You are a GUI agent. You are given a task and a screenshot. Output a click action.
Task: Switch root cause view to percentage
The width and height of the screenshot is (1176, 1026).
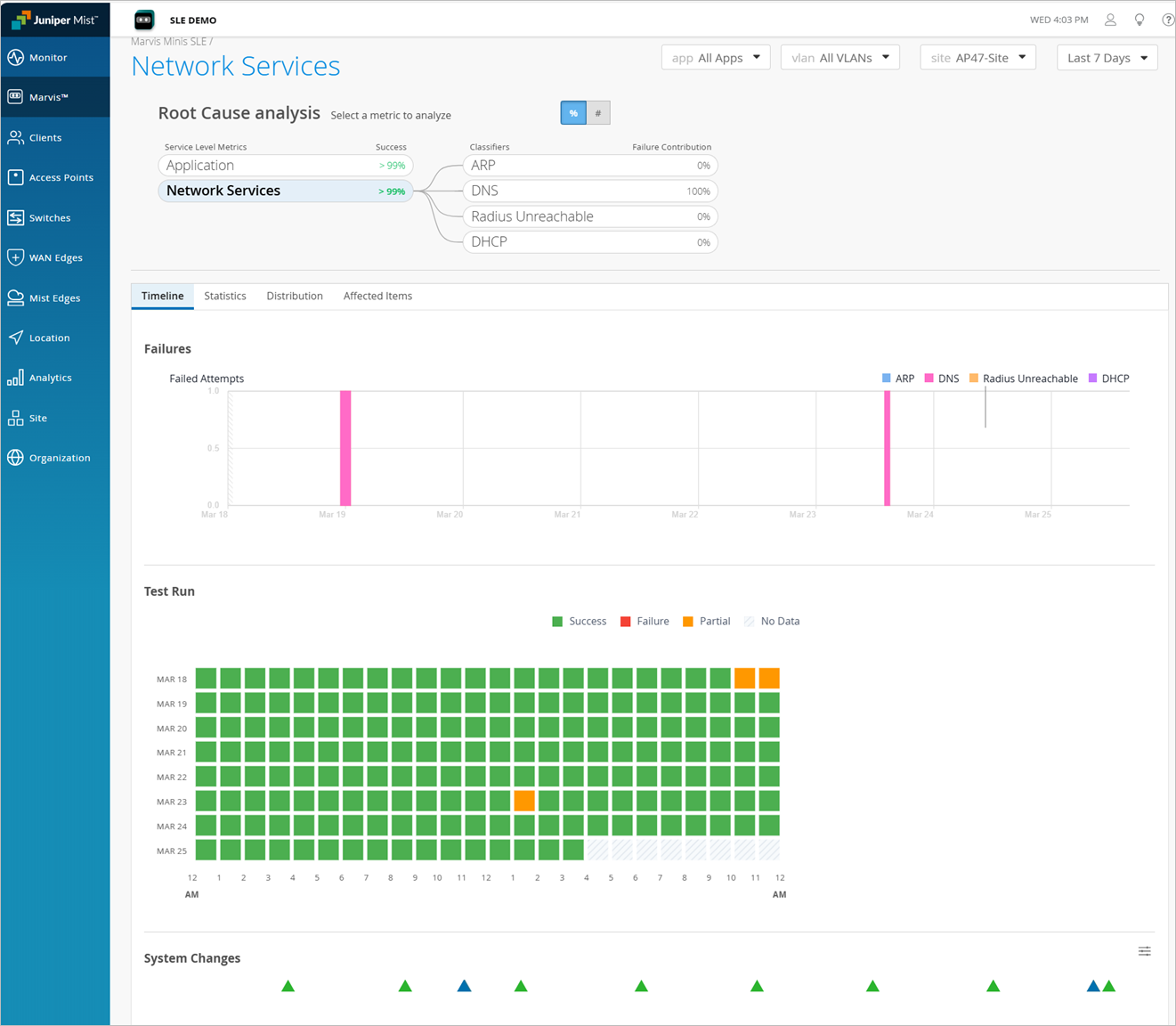click(x=573, y=113)
